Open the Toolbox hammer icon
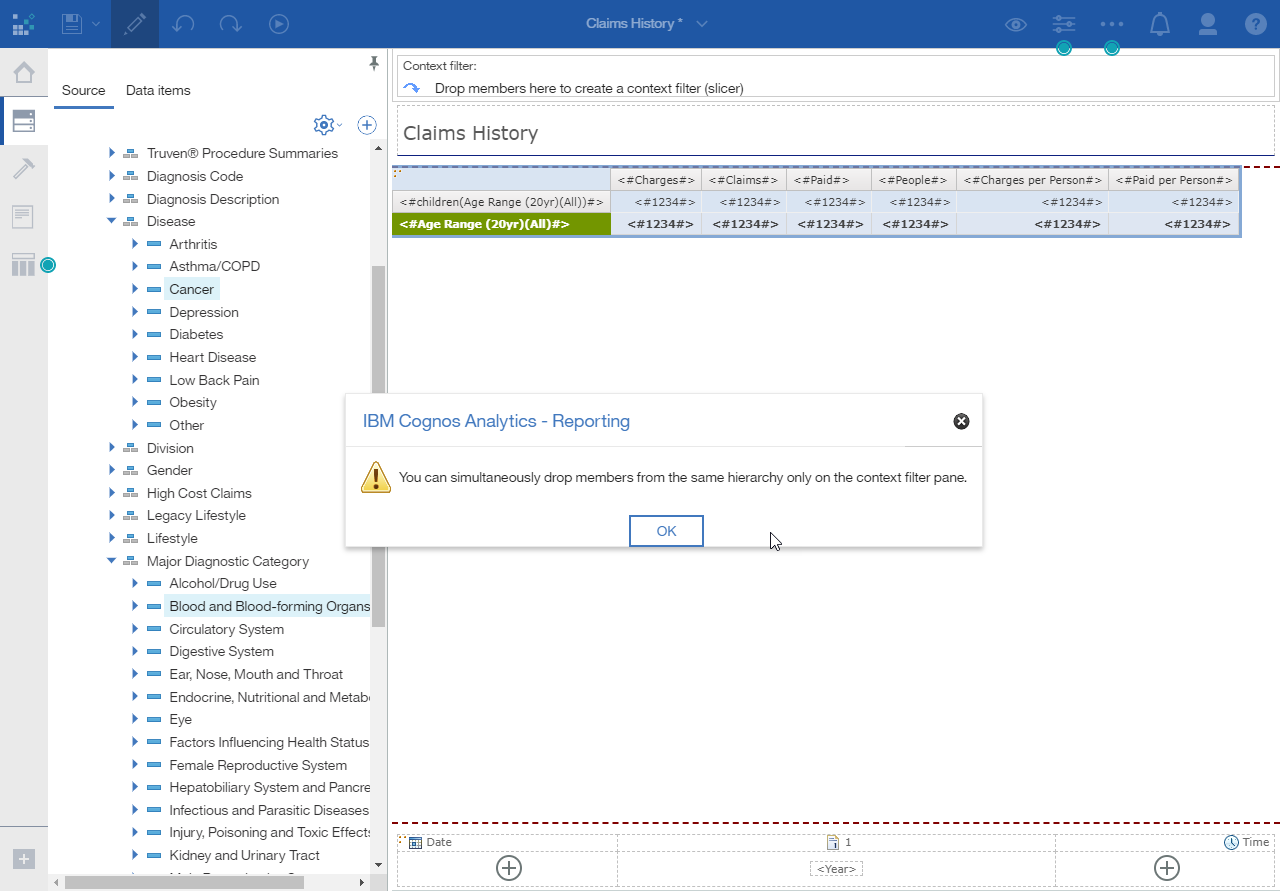 (x=23, y=168)
